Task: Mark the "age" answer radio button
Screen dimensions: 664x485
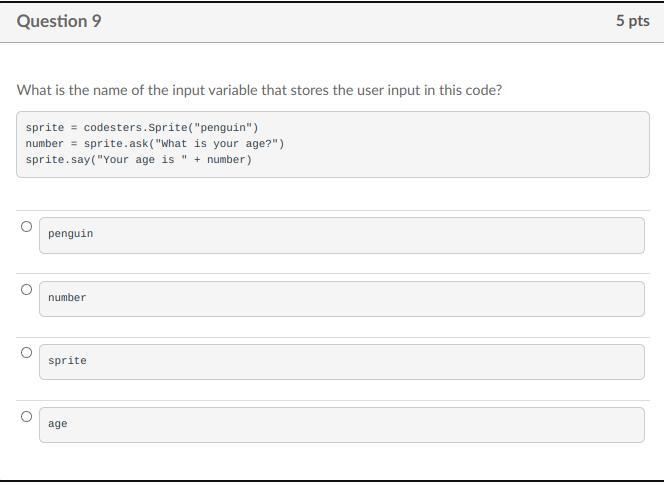Action: point(26,416)
